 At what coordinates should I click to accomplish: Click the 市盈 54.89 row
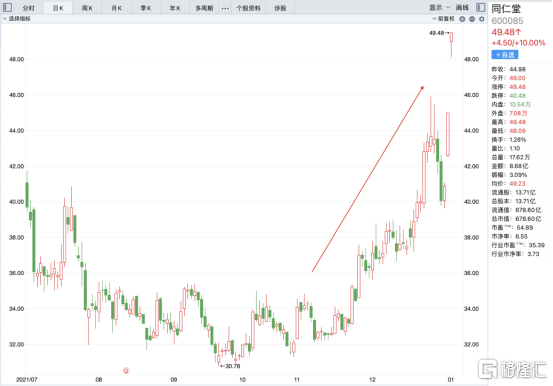point(512,228)
